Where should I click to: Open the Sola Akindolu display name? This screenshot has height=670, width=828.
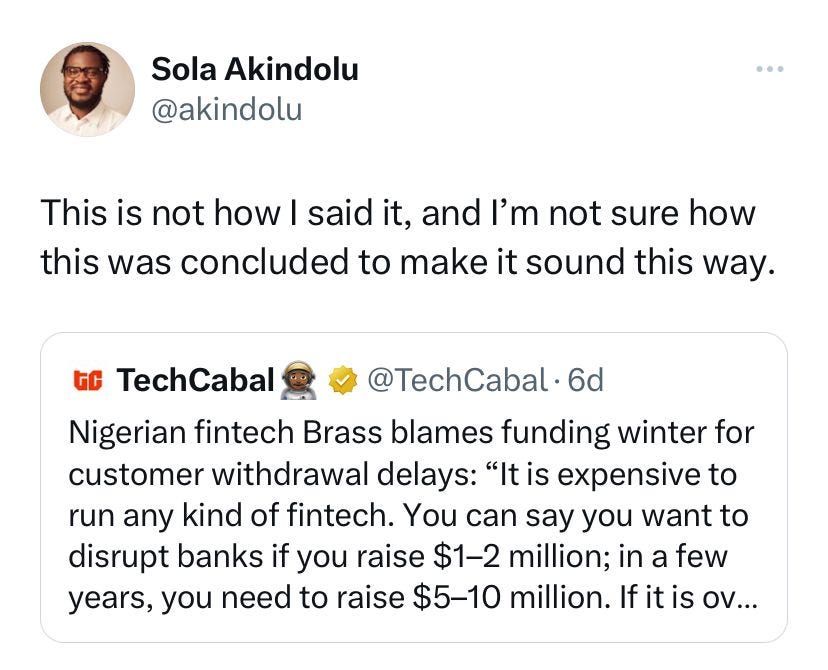pos(255,69)
